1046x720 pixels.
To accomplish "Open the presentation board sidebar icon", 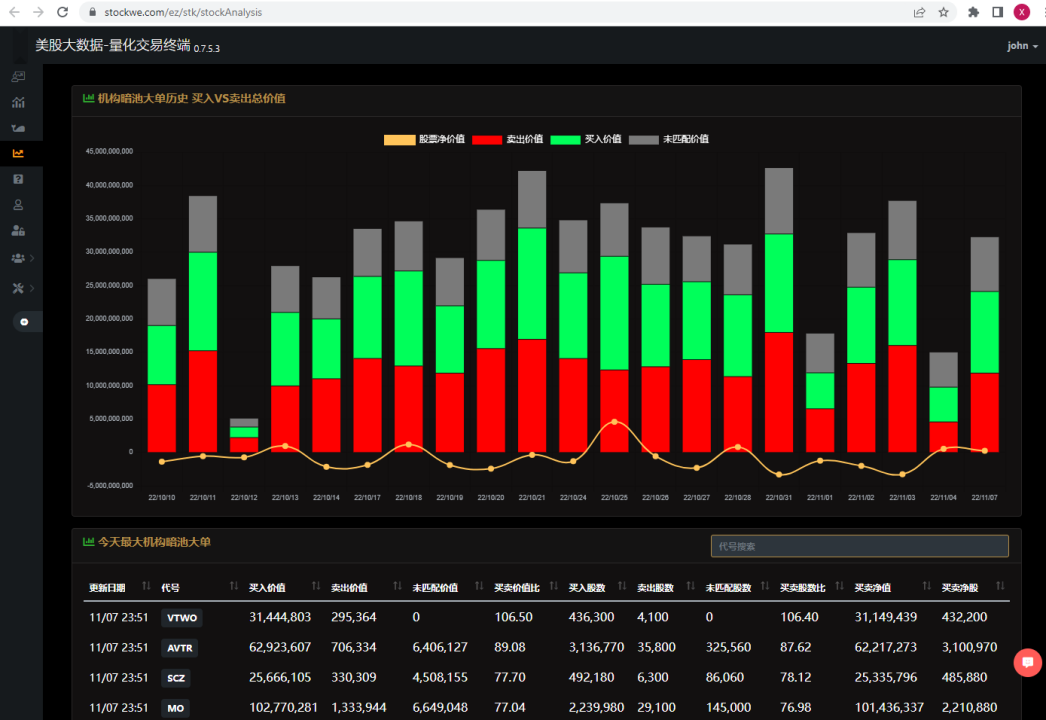I will point(18,77).
